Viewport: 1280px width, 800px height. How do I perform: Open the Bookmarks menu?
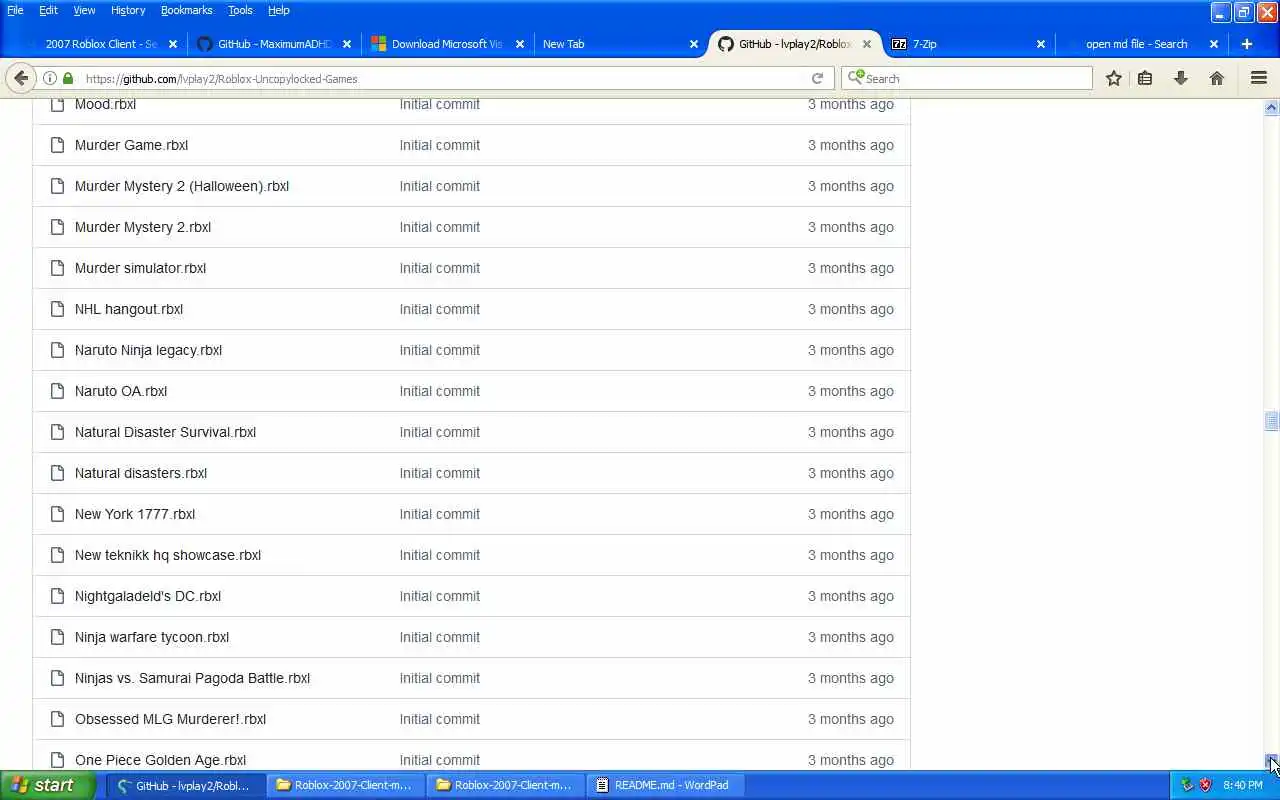pyautogui.click(x=186, y=10)
